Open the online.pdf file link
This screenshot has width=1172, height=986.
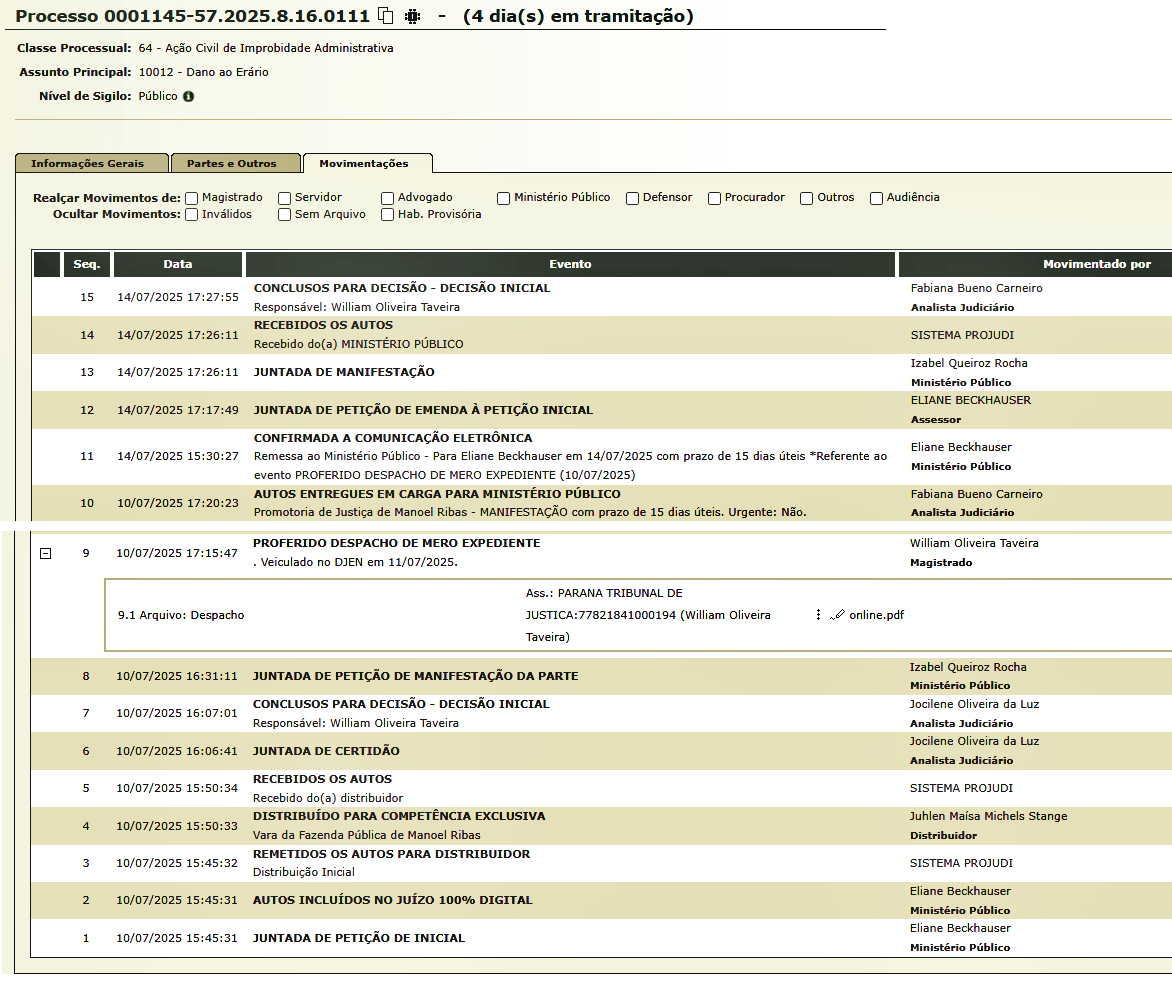click(876, 615)
